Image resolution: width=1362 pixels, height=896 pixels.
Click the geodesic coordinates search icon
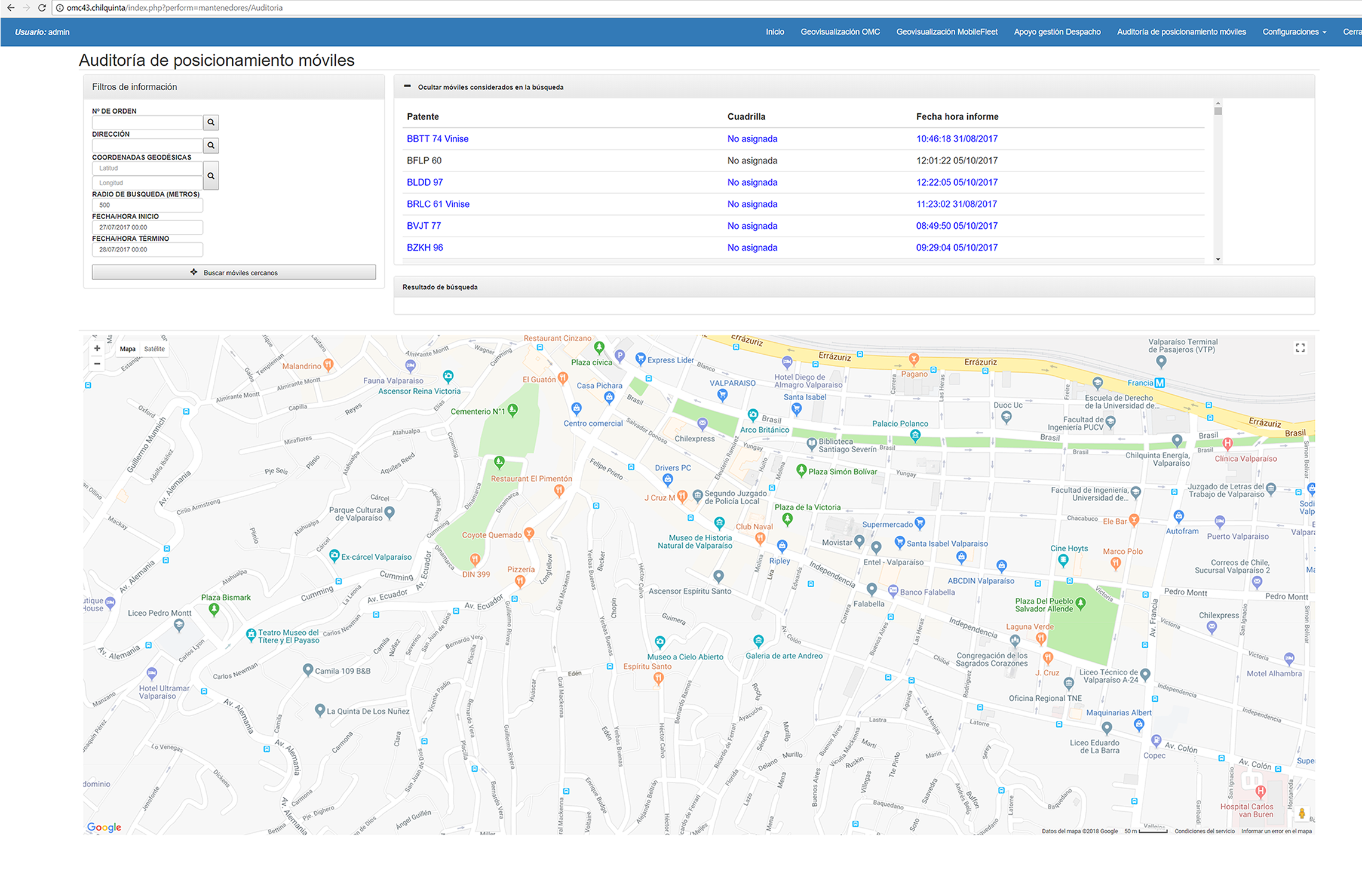pyautogui.click(x=211, y=176)
